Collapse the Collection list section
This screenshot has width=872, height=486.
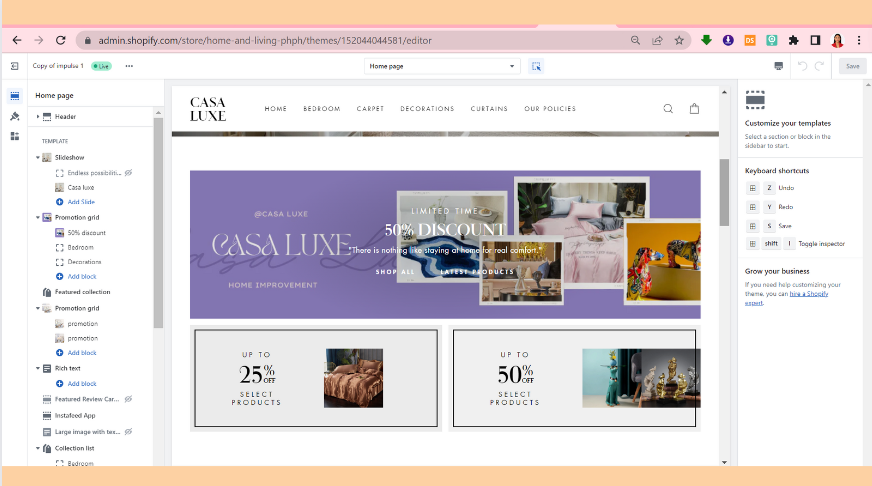click(x=38, y=449)
